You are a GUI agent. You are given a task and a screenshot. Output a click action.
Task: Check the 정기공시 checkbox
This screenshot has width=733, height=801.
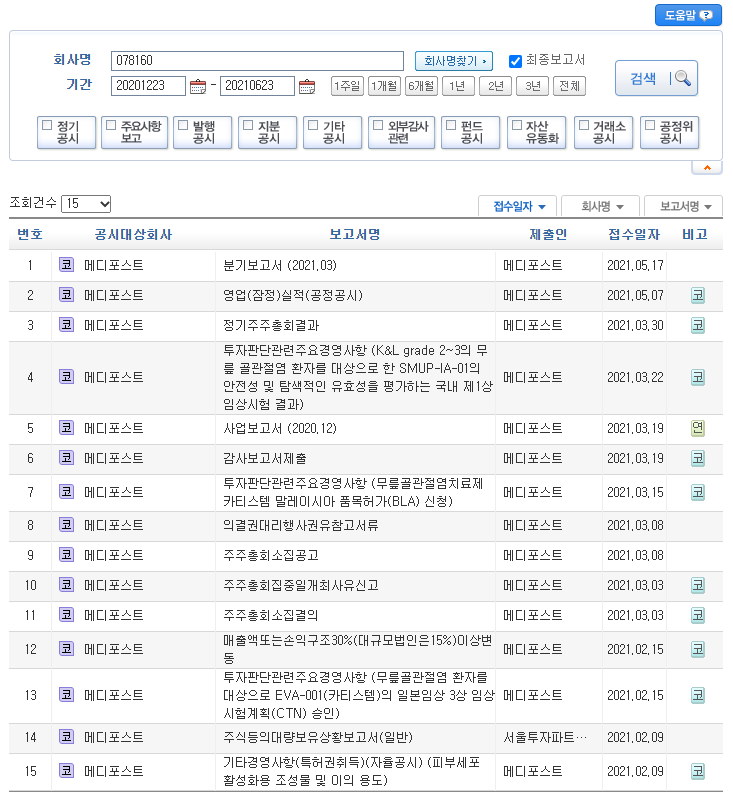point(47,125)
